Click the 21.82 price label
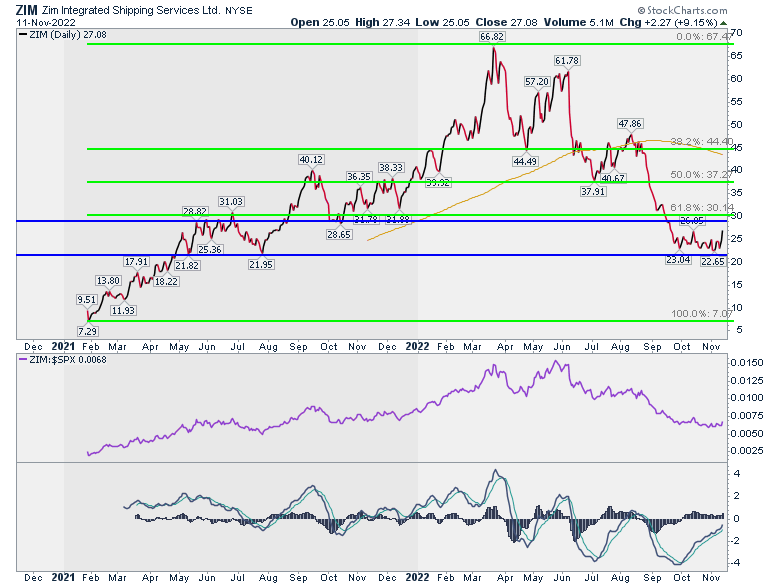Viewport: 780px width, 586px height. (187, 265)
